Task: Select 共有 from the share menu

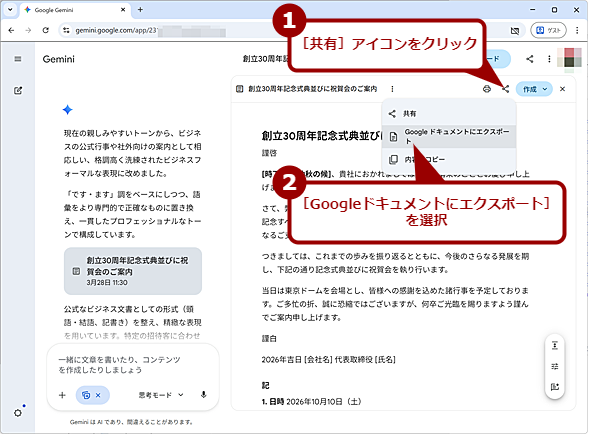Action: coord(449,113)
